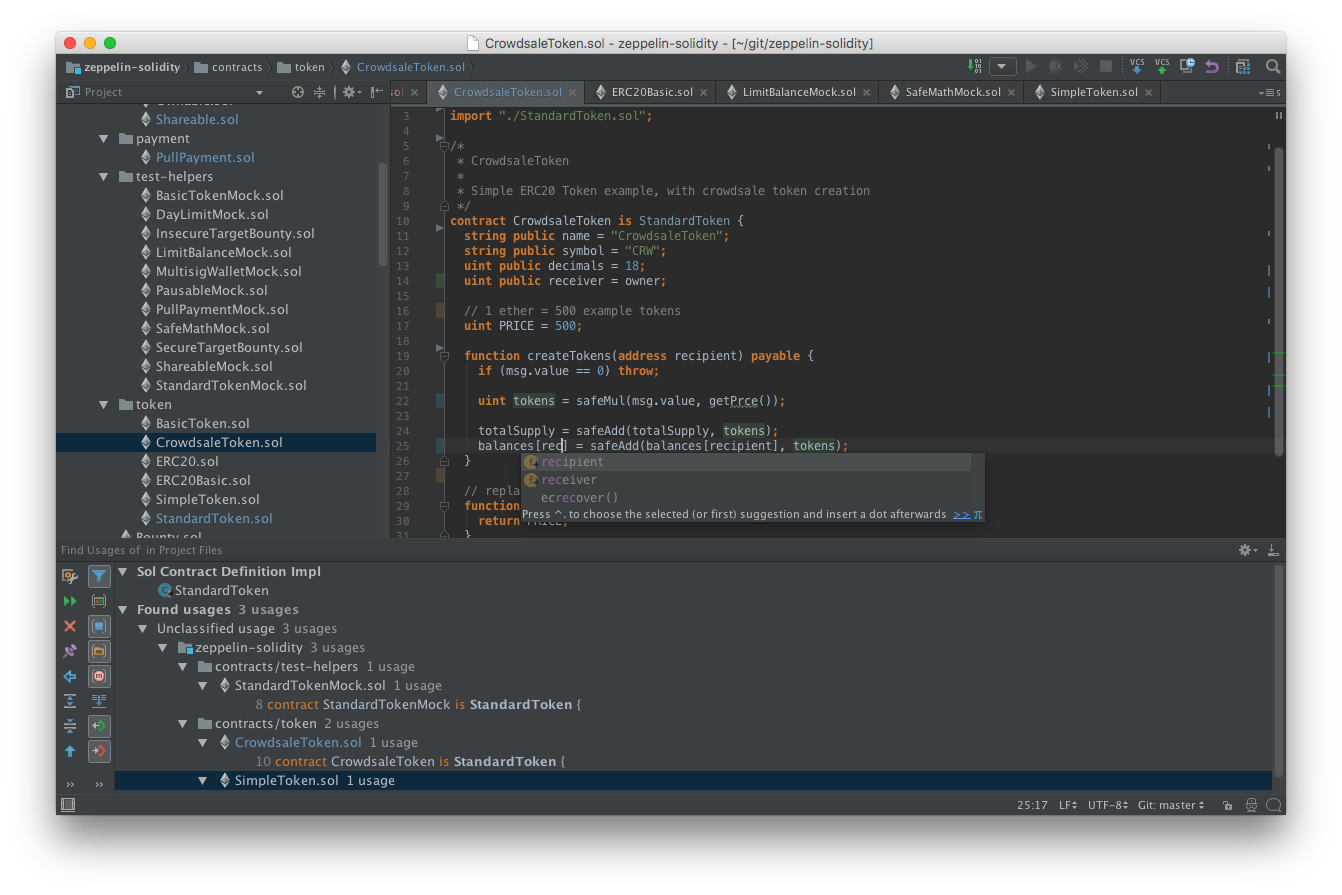The width and height of the screenshot is (1342, 895).
Task: Toggle Group by Method 'm' button
Action: tap(99, 676)
